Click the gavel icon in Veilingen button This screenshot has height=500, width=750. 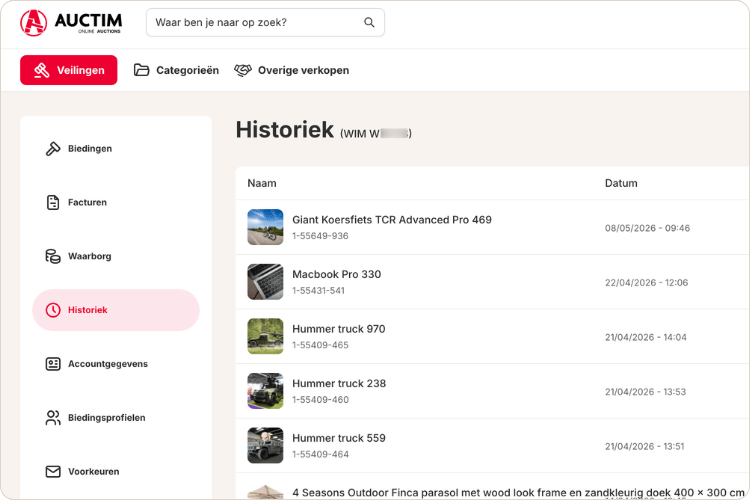[x=41, y=70]
